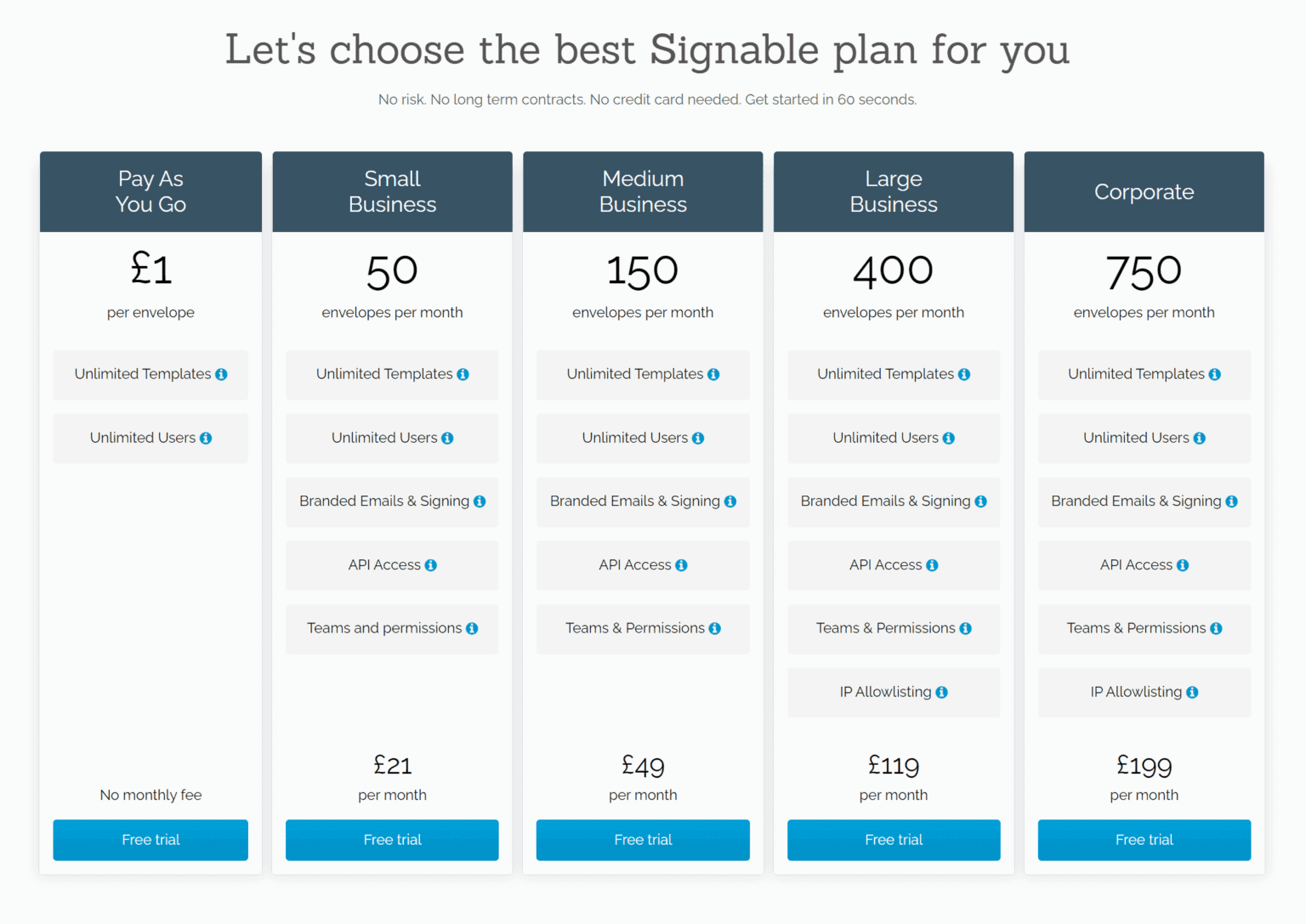Click info icon for Teams and permissions in Small Business
Viewport: 1306px width, 924px height.
473,628
